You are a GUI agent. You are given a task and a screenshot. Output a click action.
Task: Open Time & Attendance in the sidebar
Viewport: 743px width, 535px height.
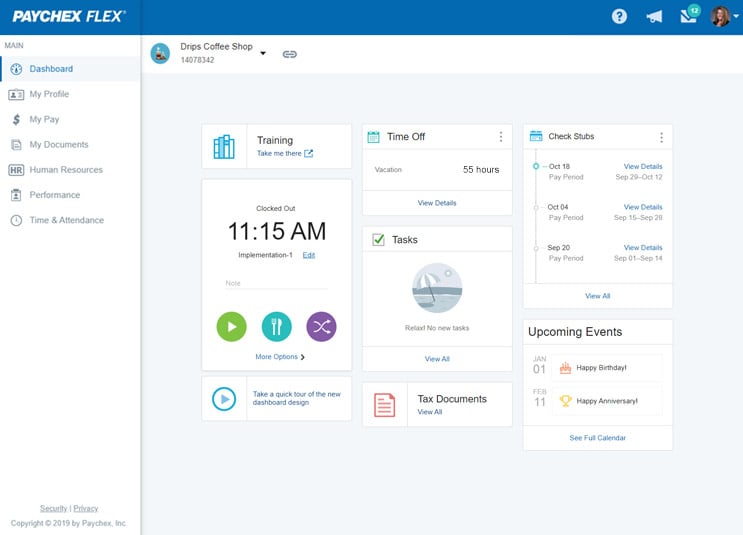click(70, 220)
